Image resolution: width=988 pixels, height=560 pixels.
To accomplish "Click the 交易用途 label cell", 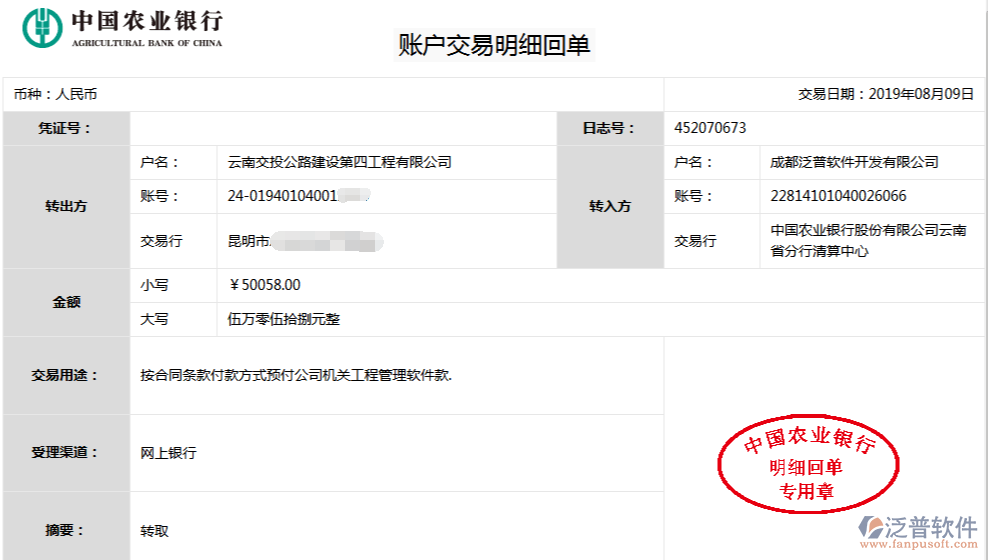I will [66, 375].
